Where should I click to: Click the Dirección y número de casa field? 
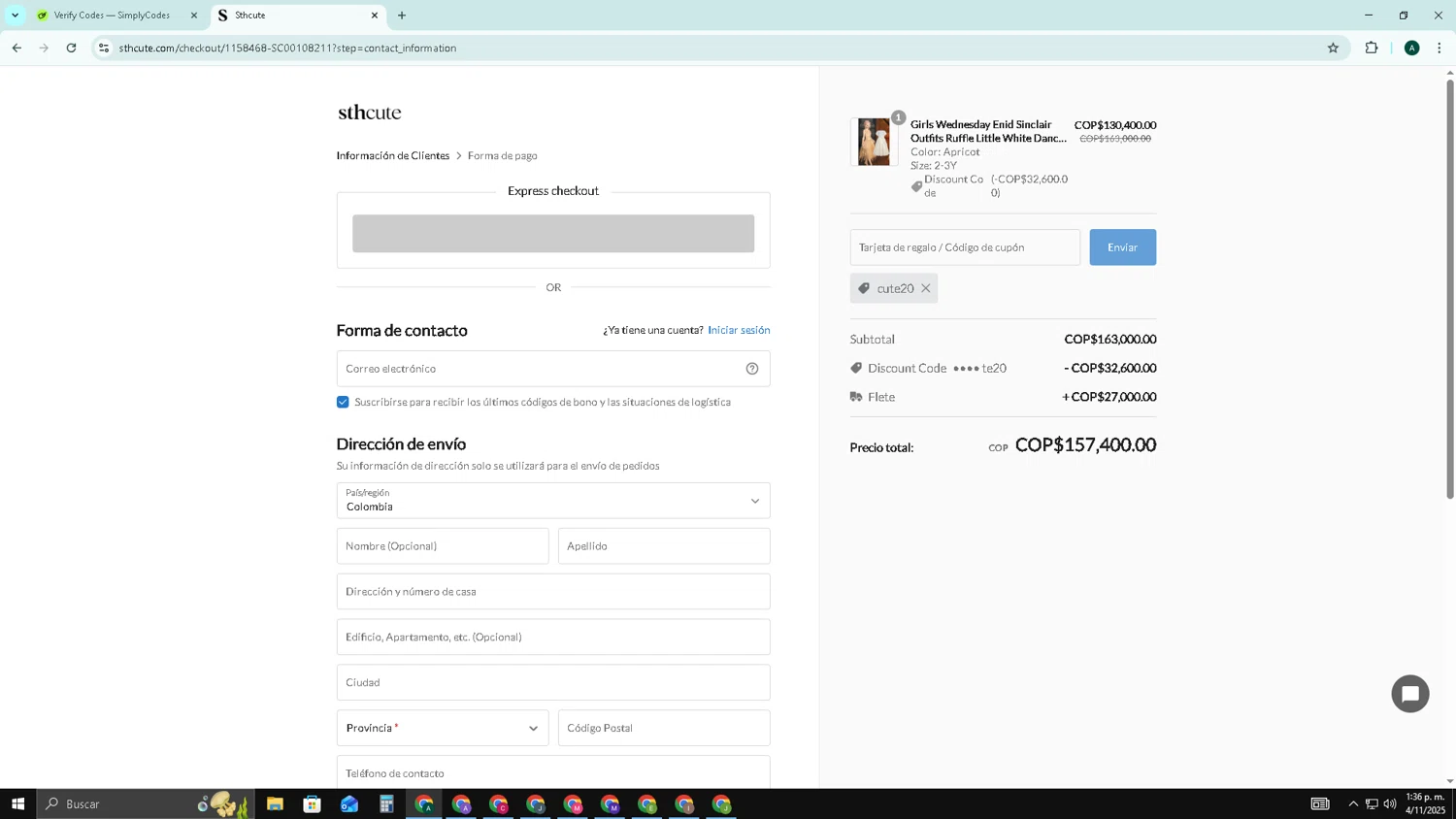[x=553, y=592]
